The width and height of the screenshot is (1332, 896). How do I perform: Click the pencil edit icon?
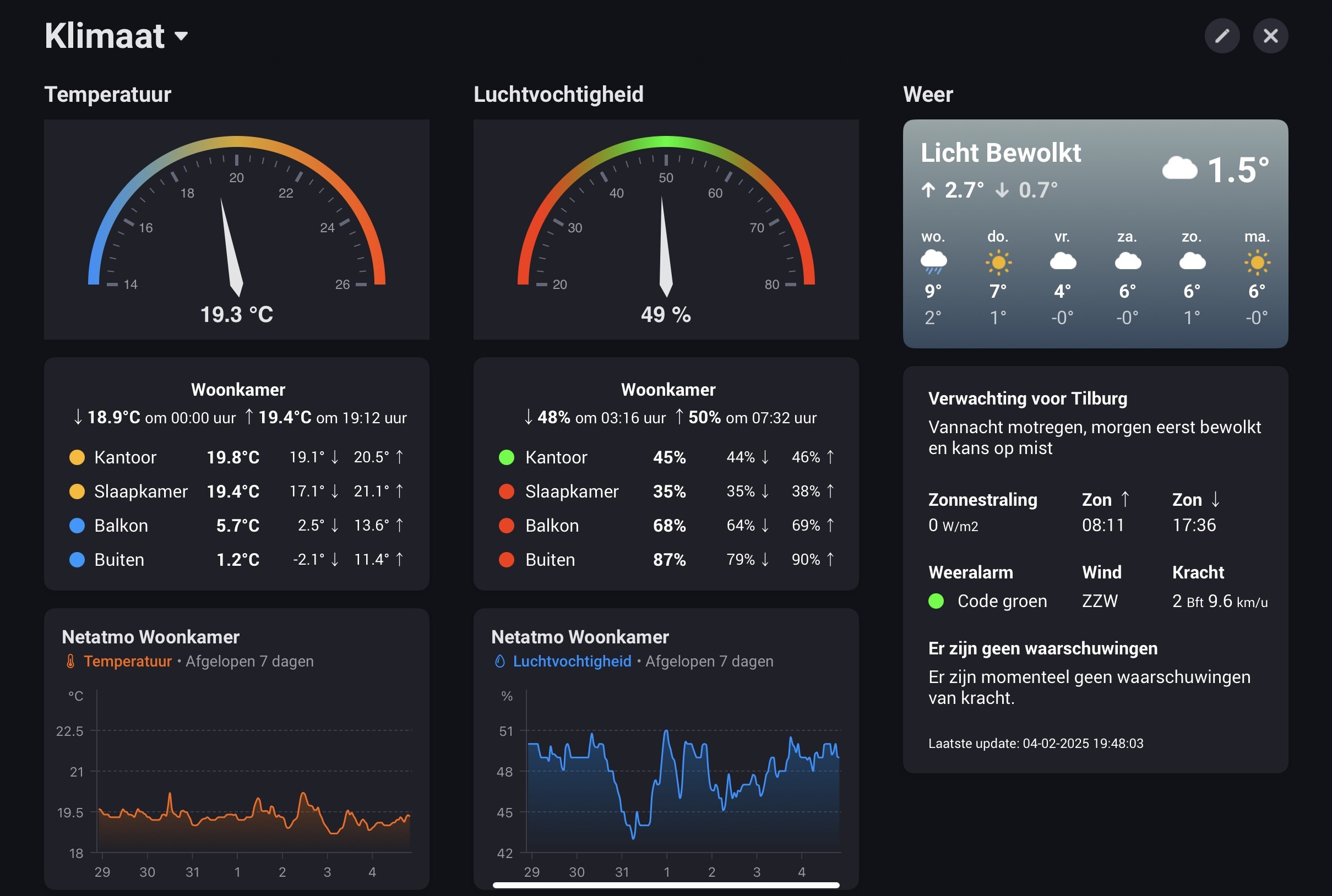pyautogui.click(x=1222, y=36)
